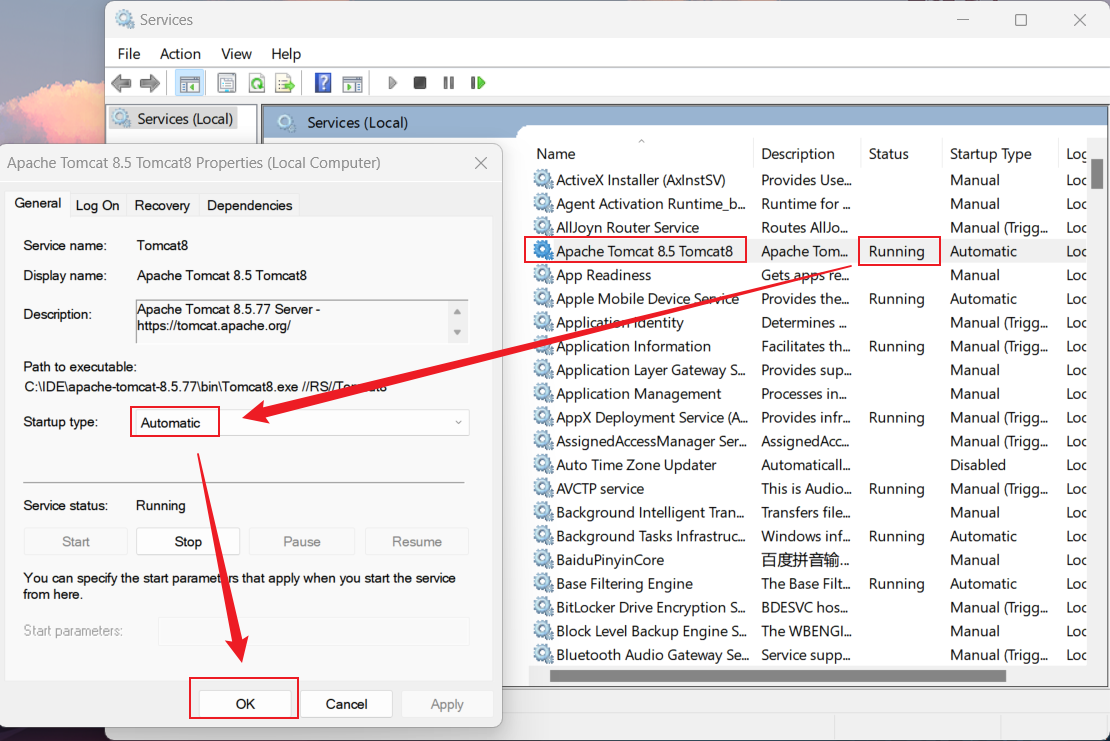Screen dimensions: 1110x741
Task: Click description box scroll up arrow
Action: [457, 311]
